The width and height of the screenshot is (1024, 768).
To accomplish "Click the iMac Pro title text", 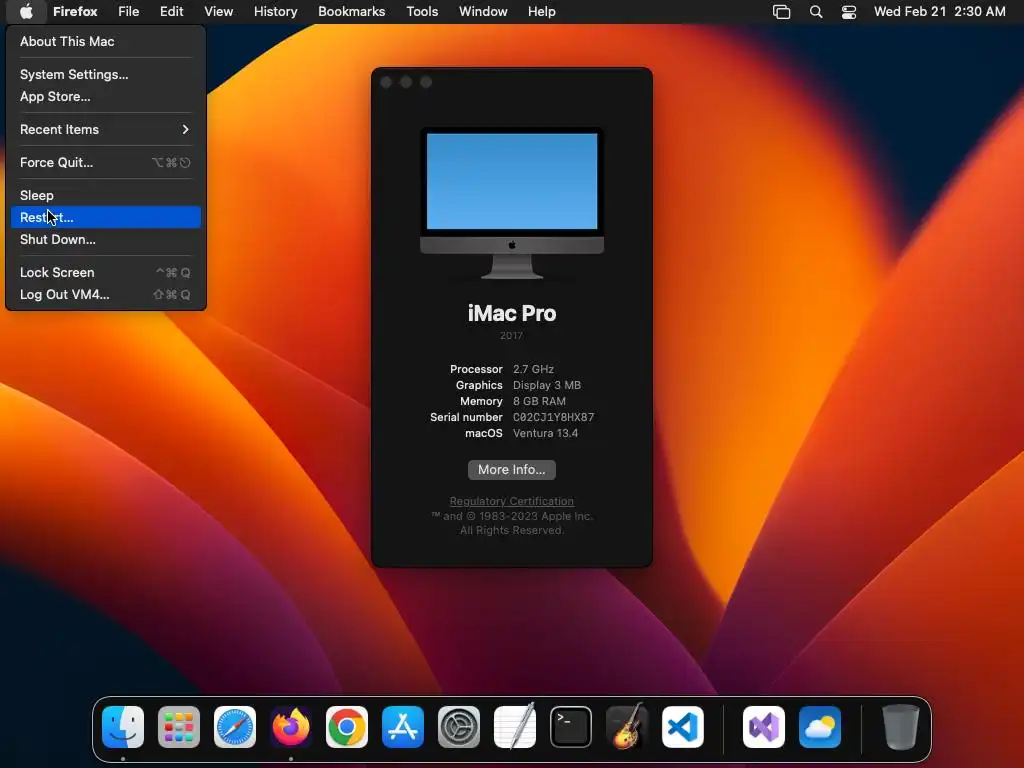I will coord(512,313).
